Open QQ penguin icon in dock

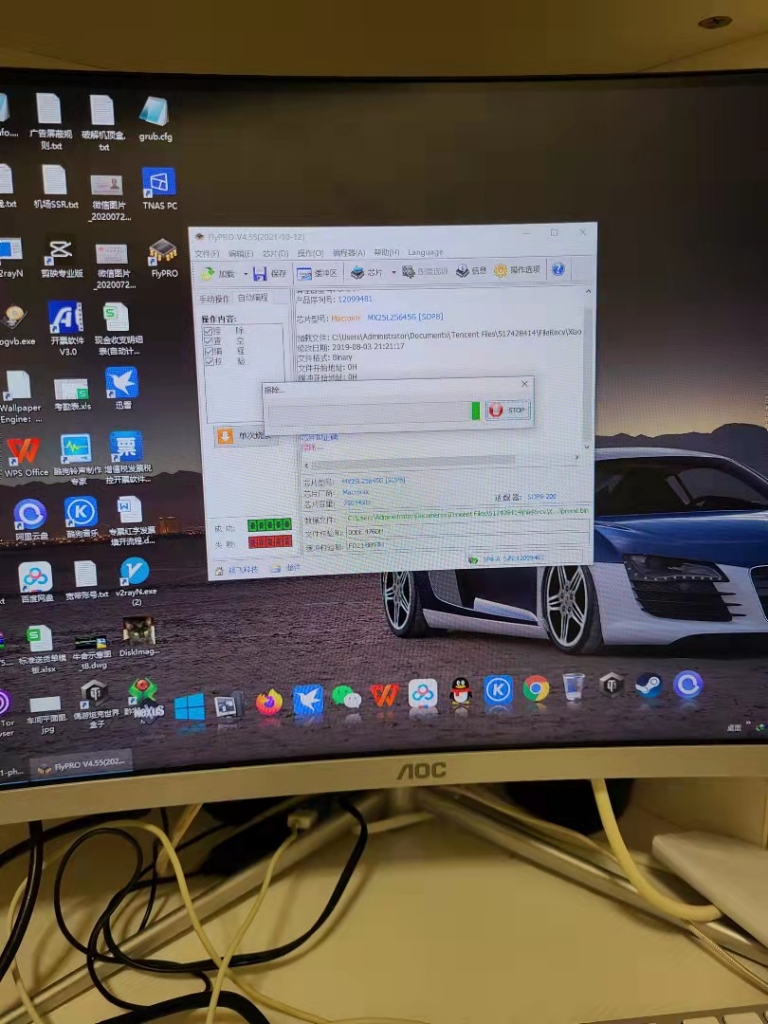pos(461,690)
